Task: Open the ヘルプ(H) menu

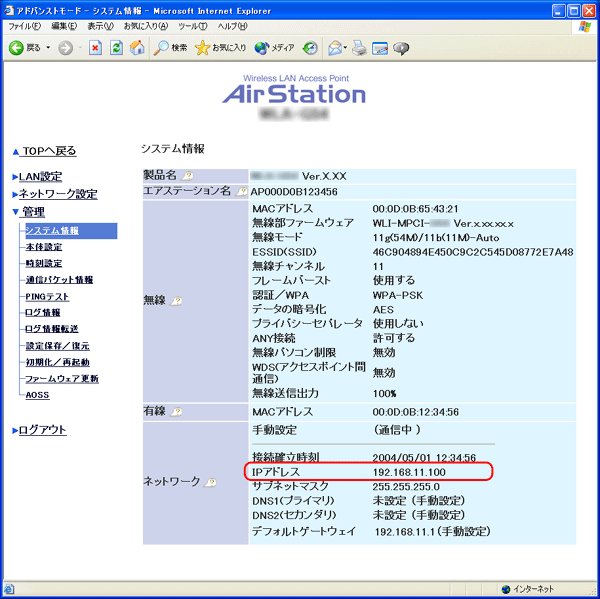Action: pyautogui.click(x=232, y=26)
